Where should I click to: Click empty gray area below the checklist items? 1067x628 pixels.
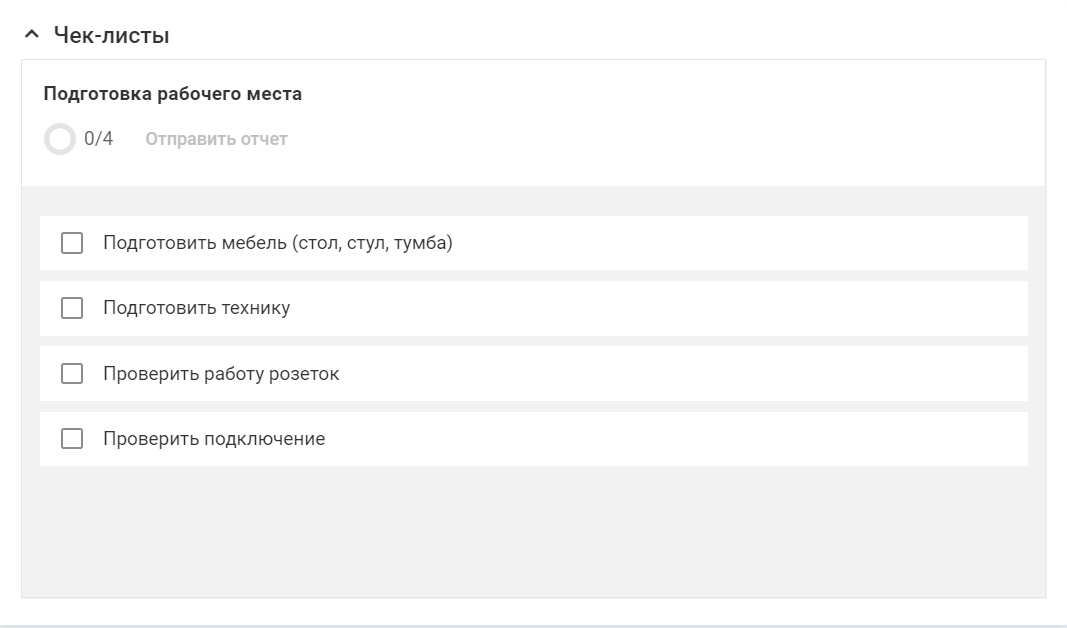pyautogui.click(x=533, y=532)
